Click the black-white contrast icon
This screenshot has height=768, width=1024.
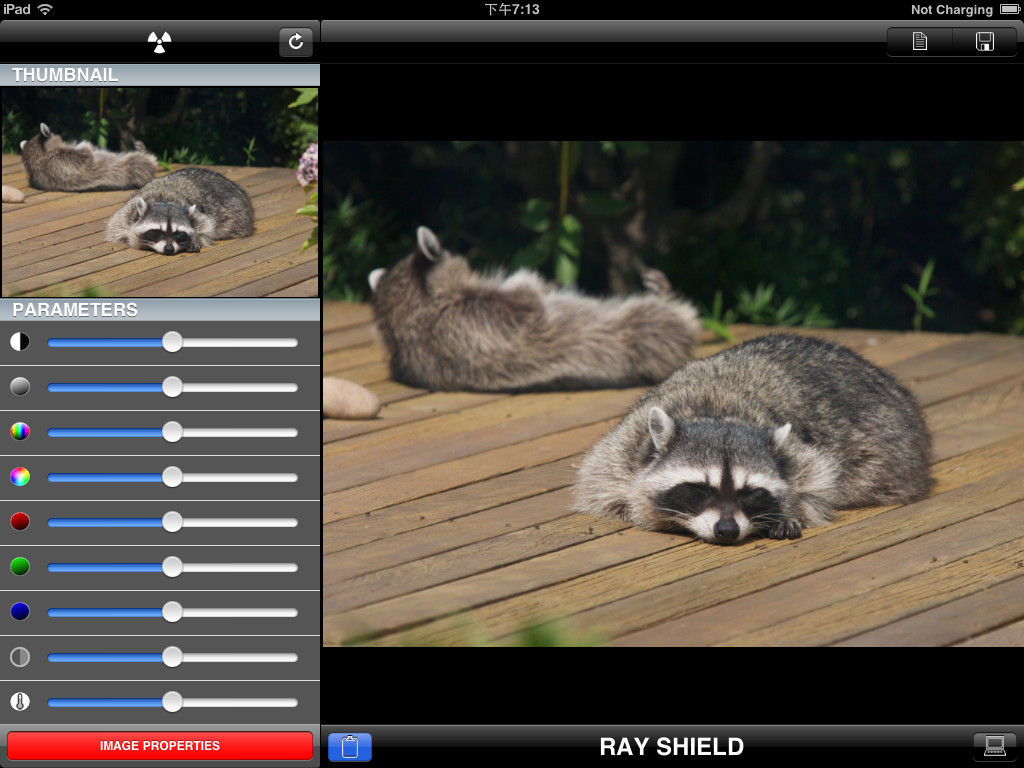pyautogui.click(x=20, y=342)
